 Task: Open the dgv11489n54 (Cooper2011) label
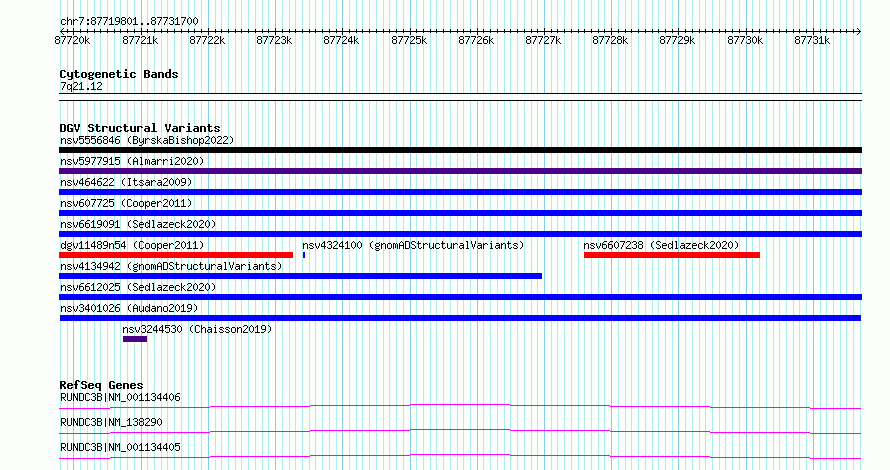pos(132,245)
